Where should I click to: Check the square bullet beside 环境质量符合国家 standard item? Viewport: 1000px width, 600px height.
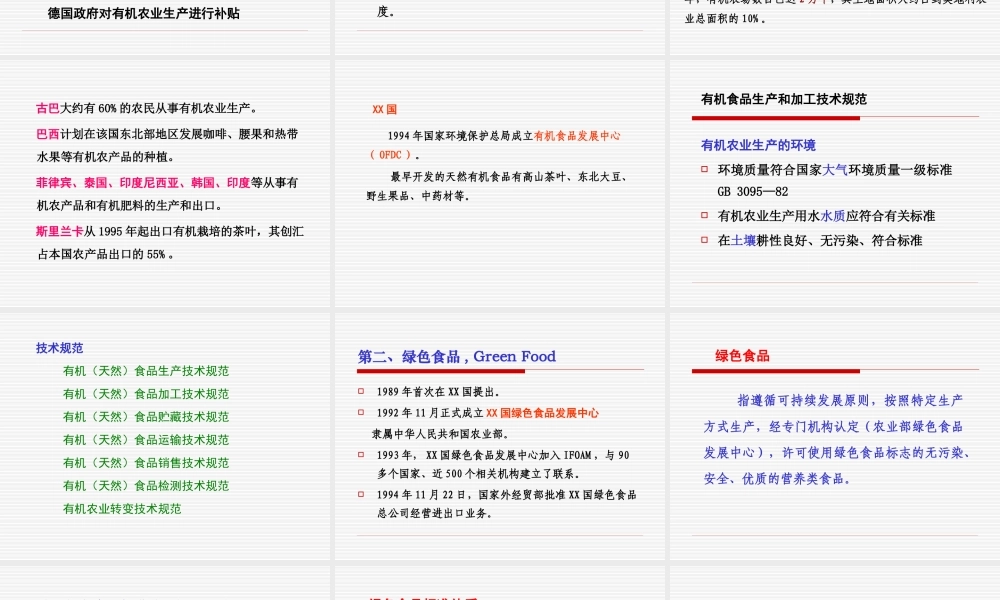[x=703, y=170]
